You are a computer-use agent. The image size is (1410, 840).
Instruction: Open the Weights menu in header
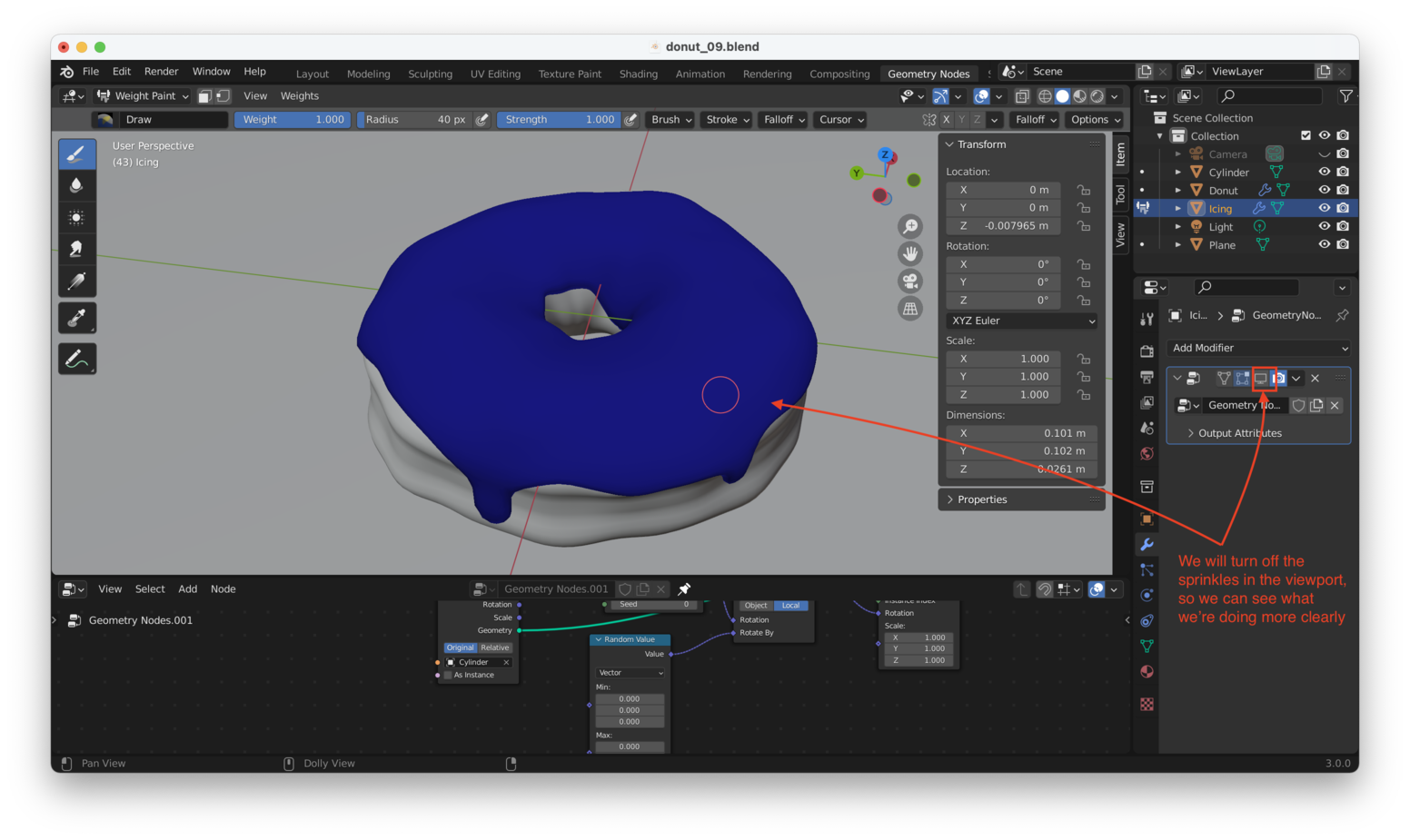point(299,95)
